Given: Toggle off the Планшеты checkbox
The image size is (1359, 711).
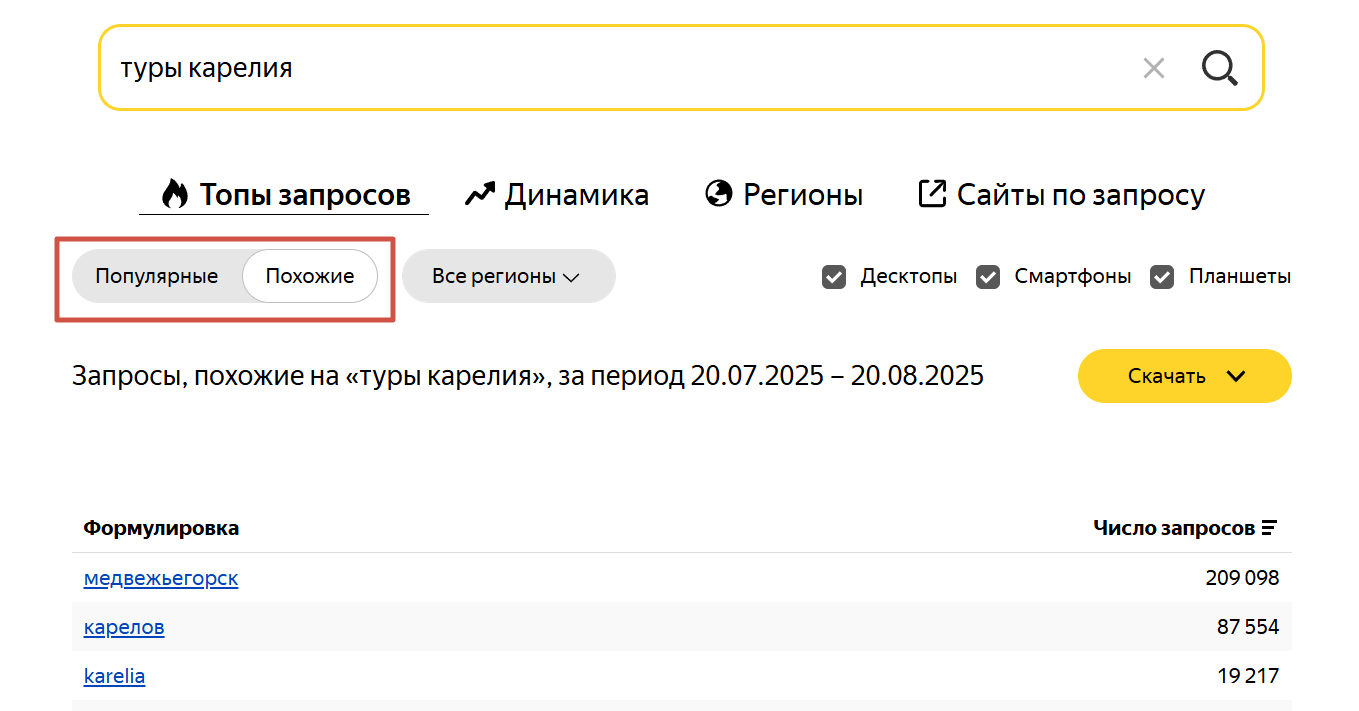Looking at the screenshot, I should tap(1162, 277).
